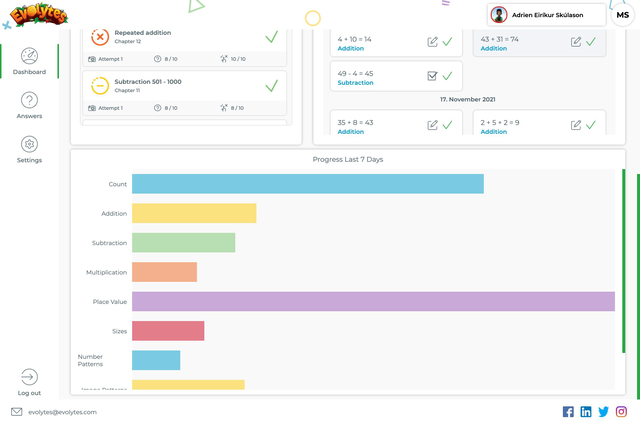Open the Instagram icon
640x424 pixels.
621,412
